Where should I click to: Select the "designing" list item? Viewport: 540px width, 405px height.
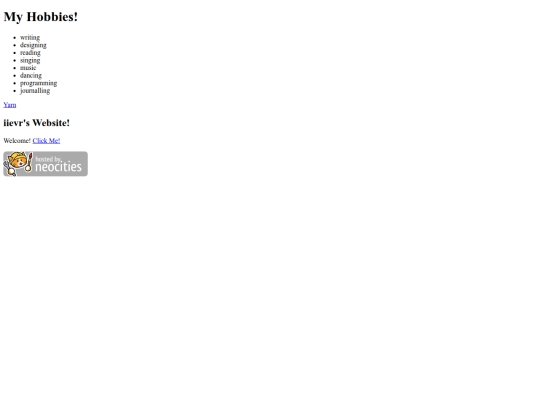pyautogui.click(x=33, y=45)
